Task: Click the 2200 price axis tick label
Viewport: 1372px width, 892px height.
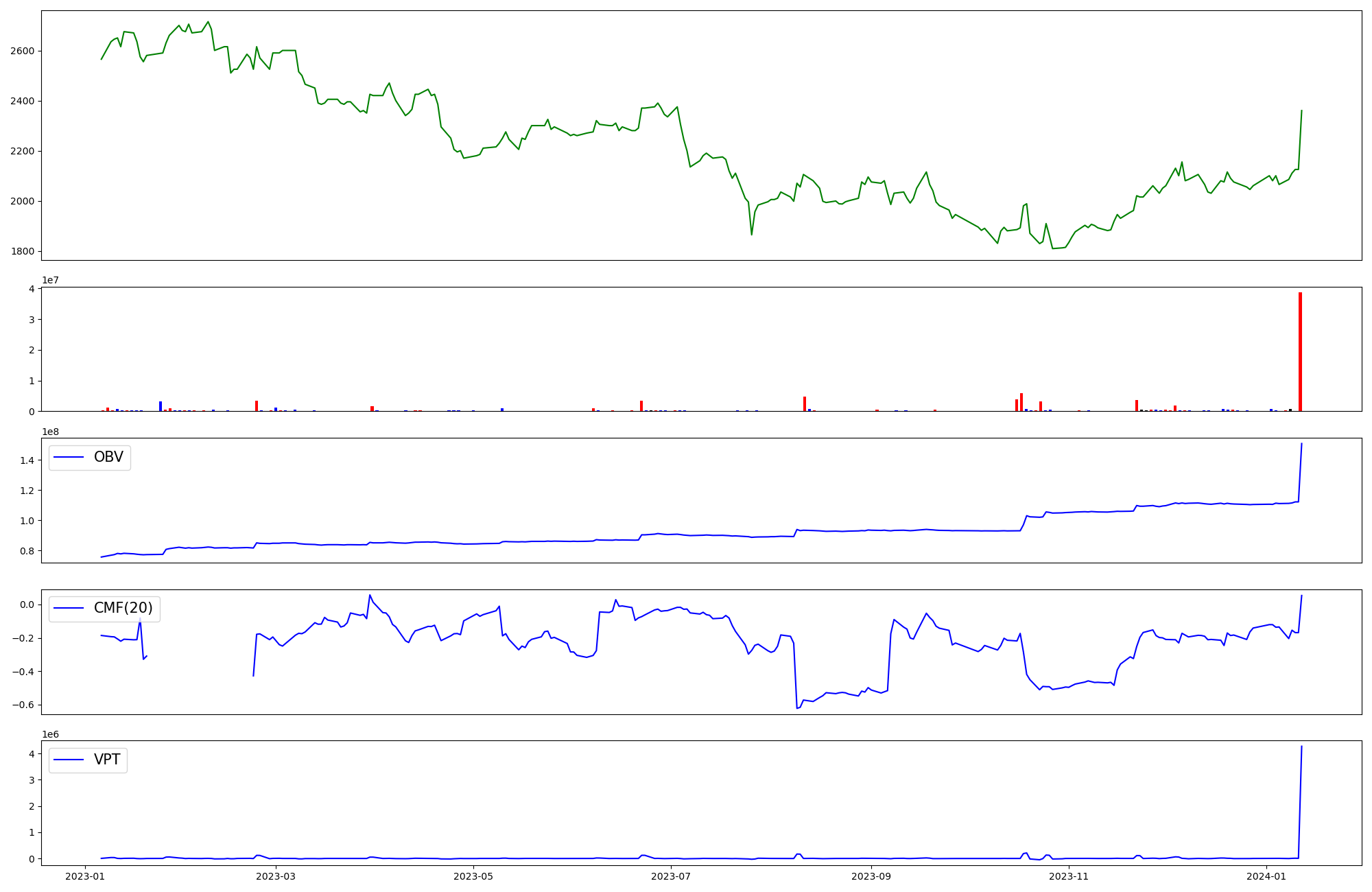Action: tap(23, 152)
